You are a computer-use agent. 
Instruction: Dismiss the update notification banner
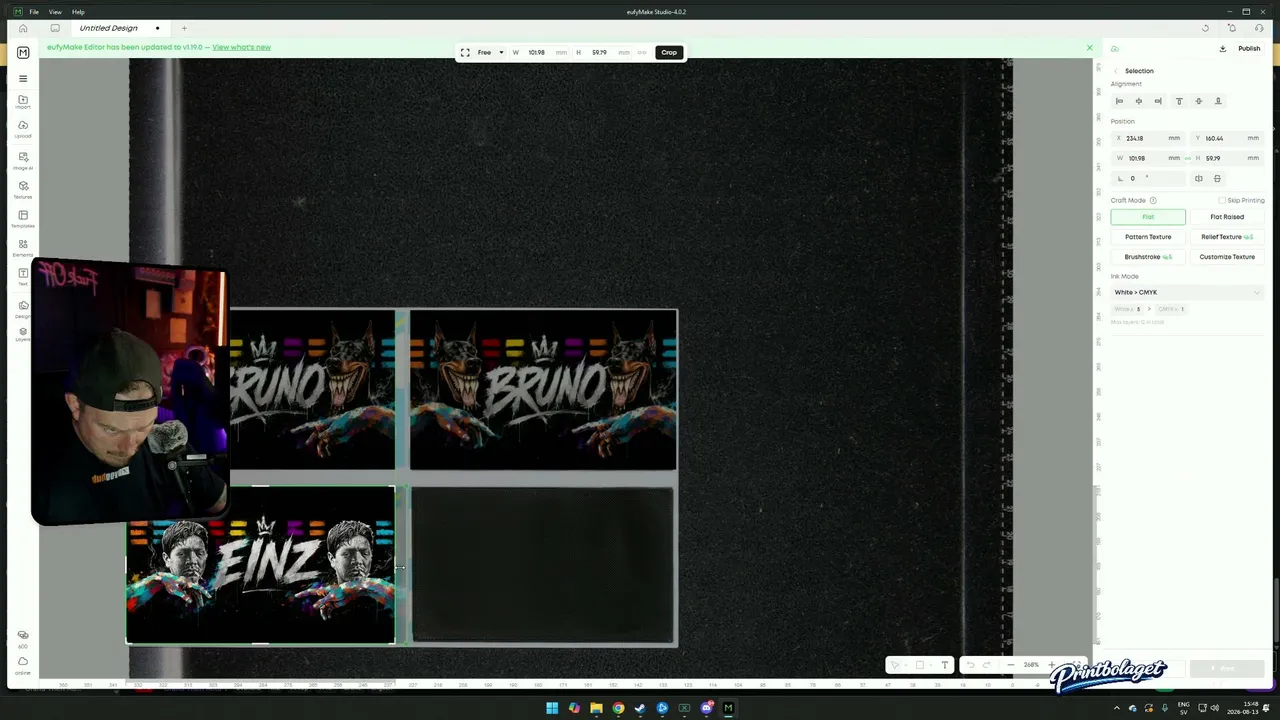coord(1090,47)
